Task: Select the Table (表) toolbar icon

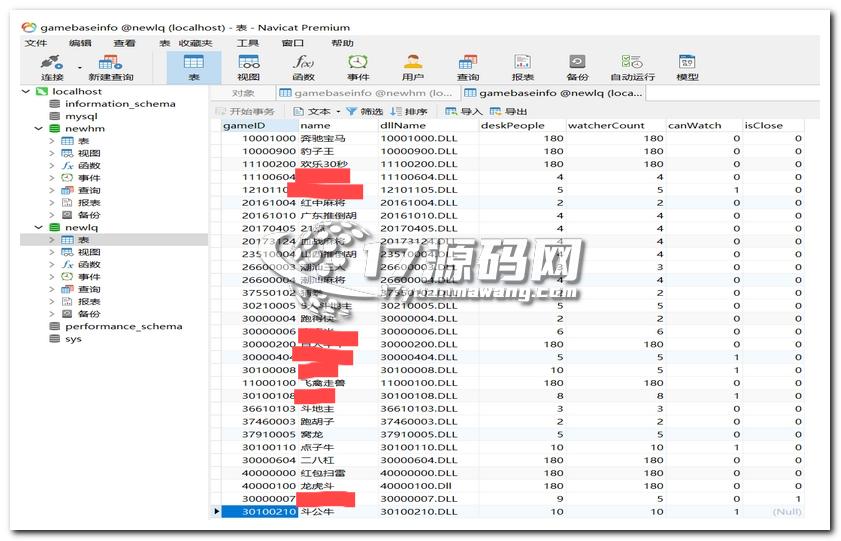Action: (x=194, y=67)
